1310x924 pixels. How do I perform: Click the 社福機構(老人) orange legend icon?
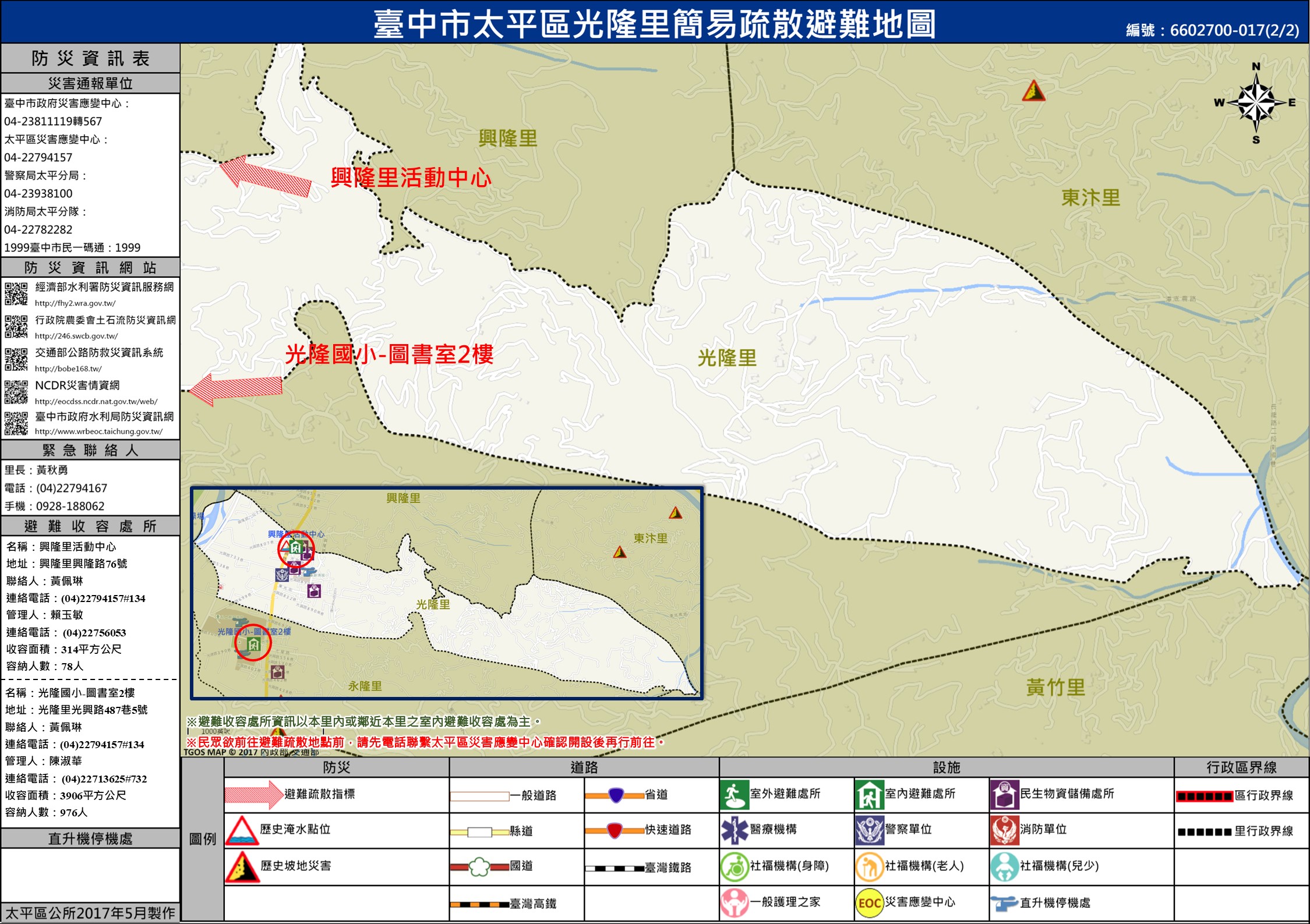click(x=869, y=867)
